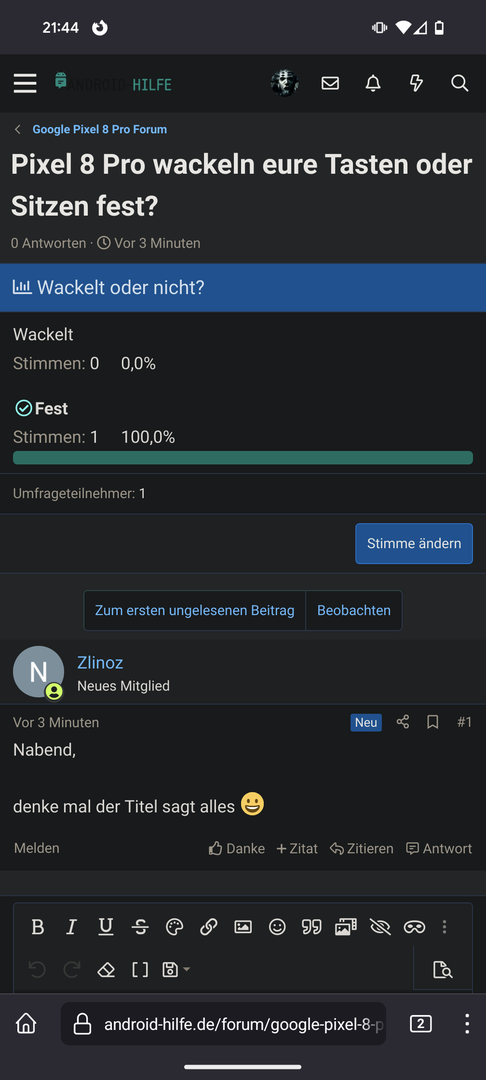Open the browser's three-dot overflow menu
The width and height of the screenshot is (486, 1080).
pyautogui.click(x=467, y=1024)
